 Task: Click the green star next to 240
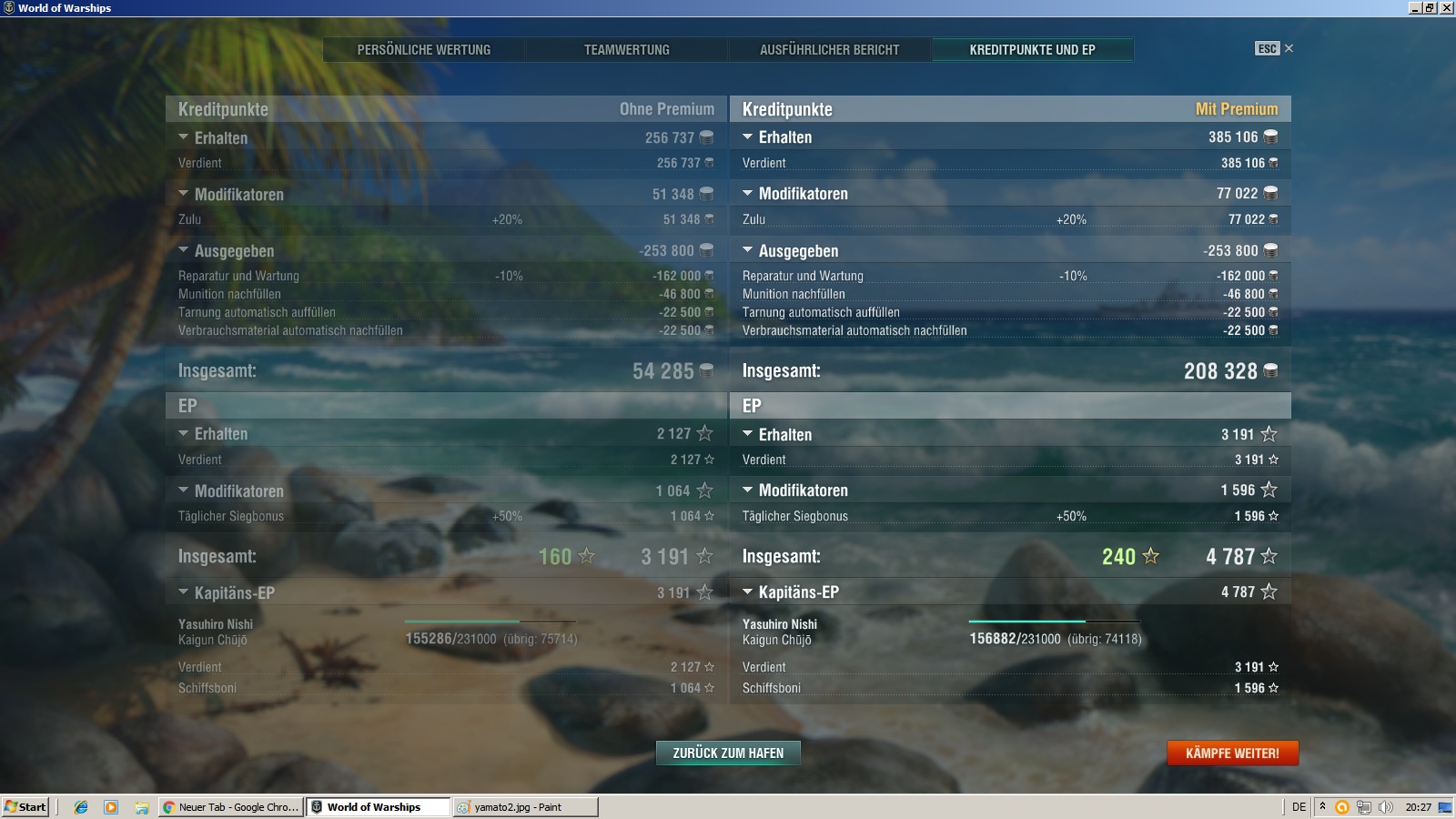1150,556
